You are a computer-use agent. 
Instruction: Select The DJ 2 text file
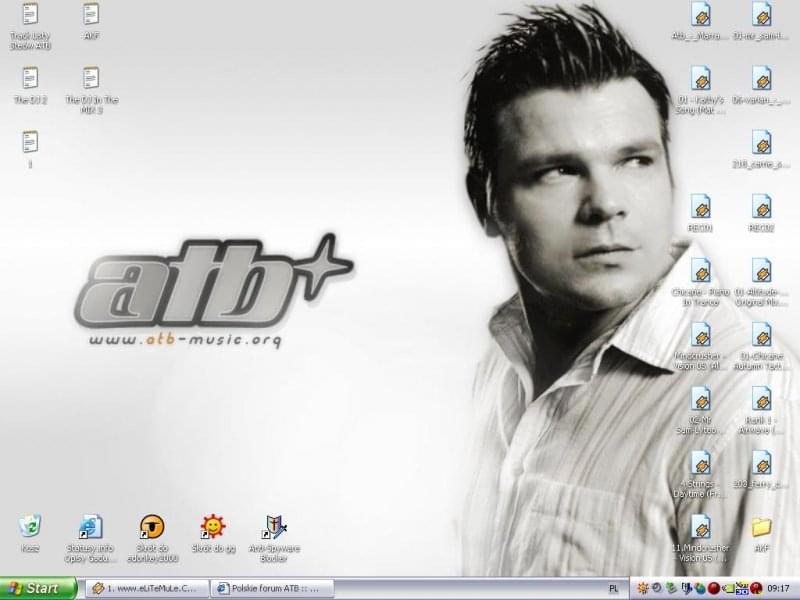(x=31, y=86)
